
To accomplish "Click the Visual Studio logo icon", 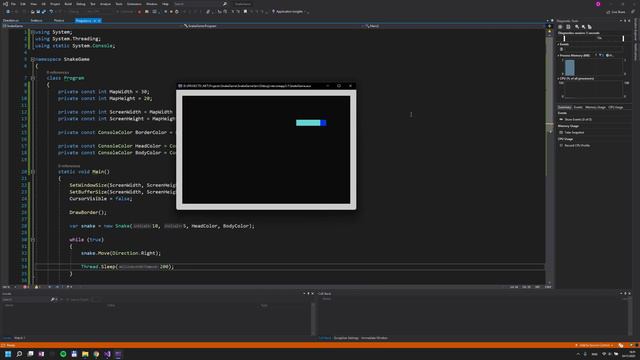I will coord(5,4).
